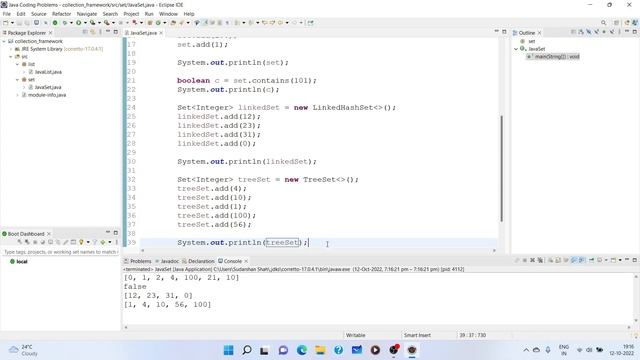Collapse the list package
Image resolution: width=640 pixels, height=360 pixels.
point(18,64)
